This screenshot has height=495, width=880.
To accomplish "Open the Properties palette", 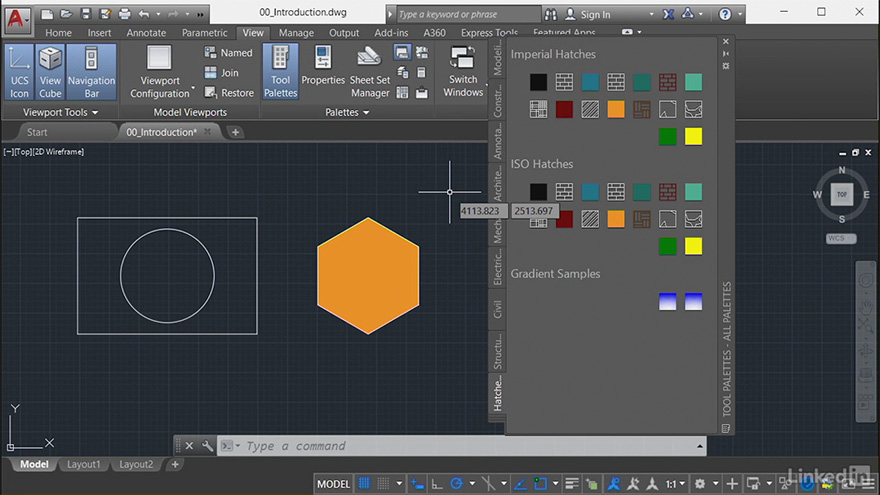I will pos(323,66).
